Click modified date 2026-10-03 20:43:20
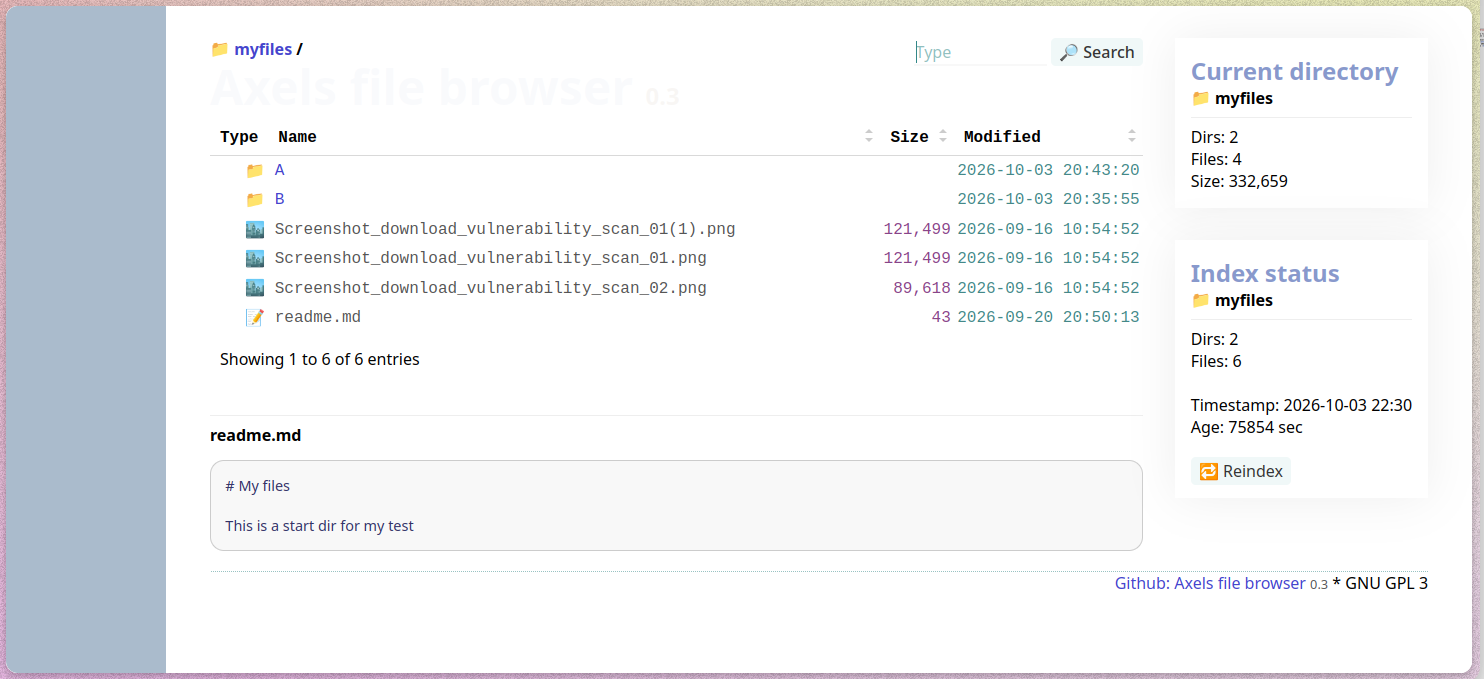This screenshot has height=679, width=1484. (1049, 171)
